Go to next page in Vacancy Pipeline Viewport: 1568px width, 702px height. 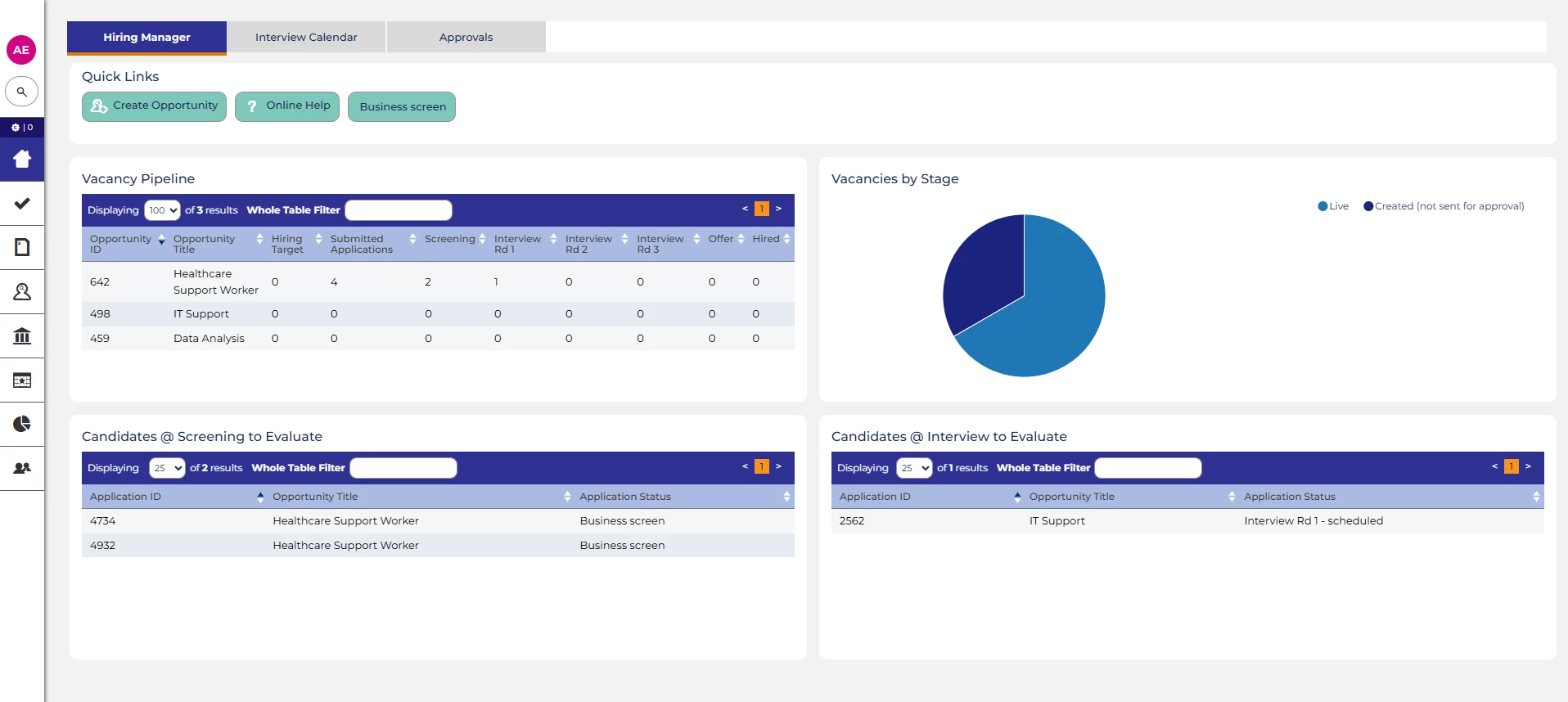point(778,209)
